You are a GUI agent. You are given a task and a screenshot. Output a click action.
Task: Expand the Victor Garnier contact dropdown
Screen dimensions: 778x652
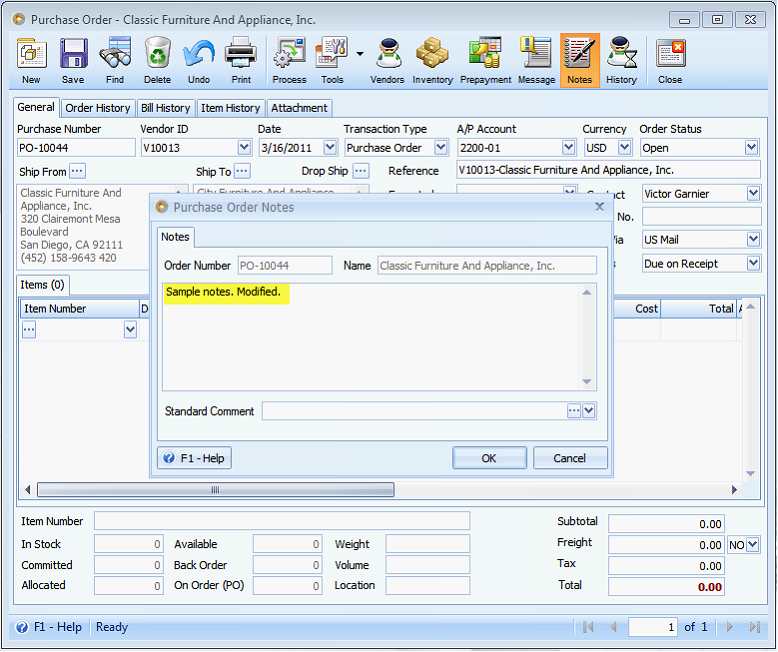(x=753, y=193)
